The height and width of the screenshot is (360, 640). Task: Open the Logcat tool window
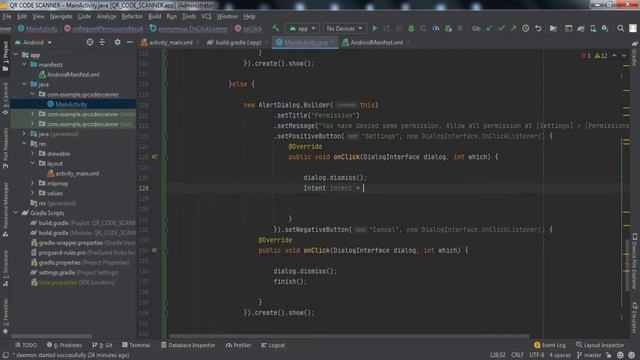point(273,345)
